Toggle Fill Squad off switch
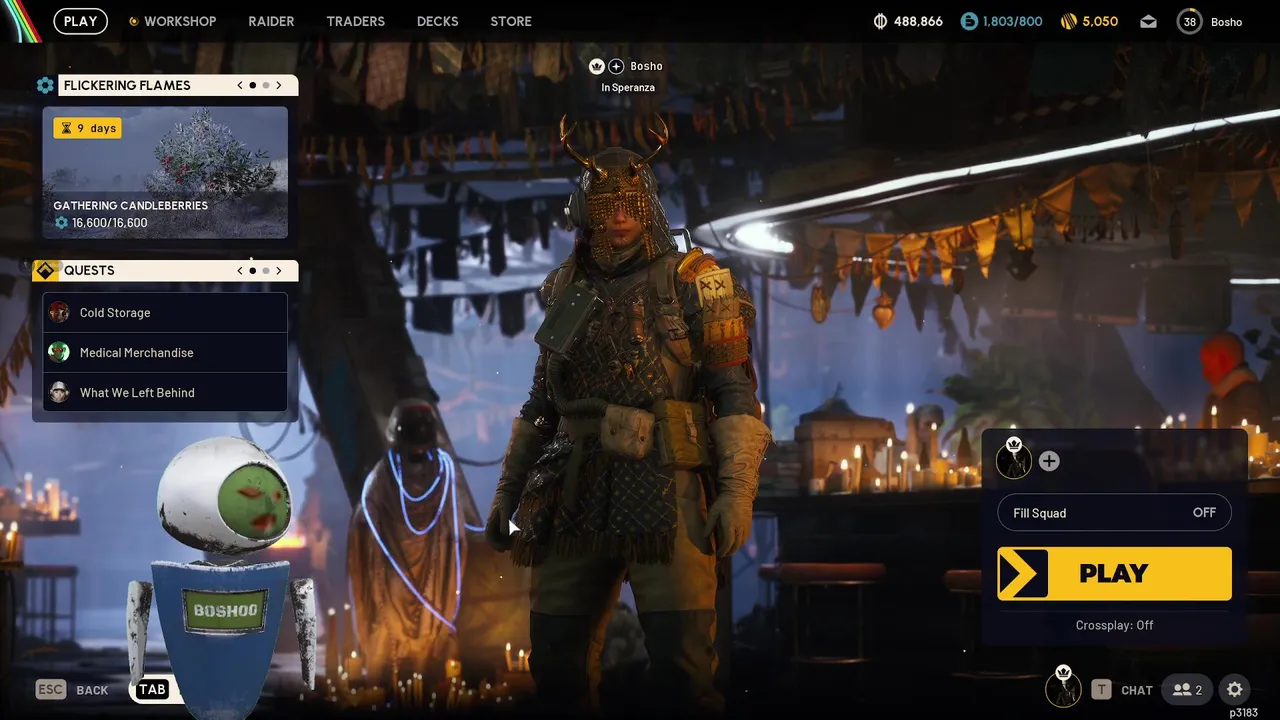This screenshot has height=720, width=1280. 1114,512
